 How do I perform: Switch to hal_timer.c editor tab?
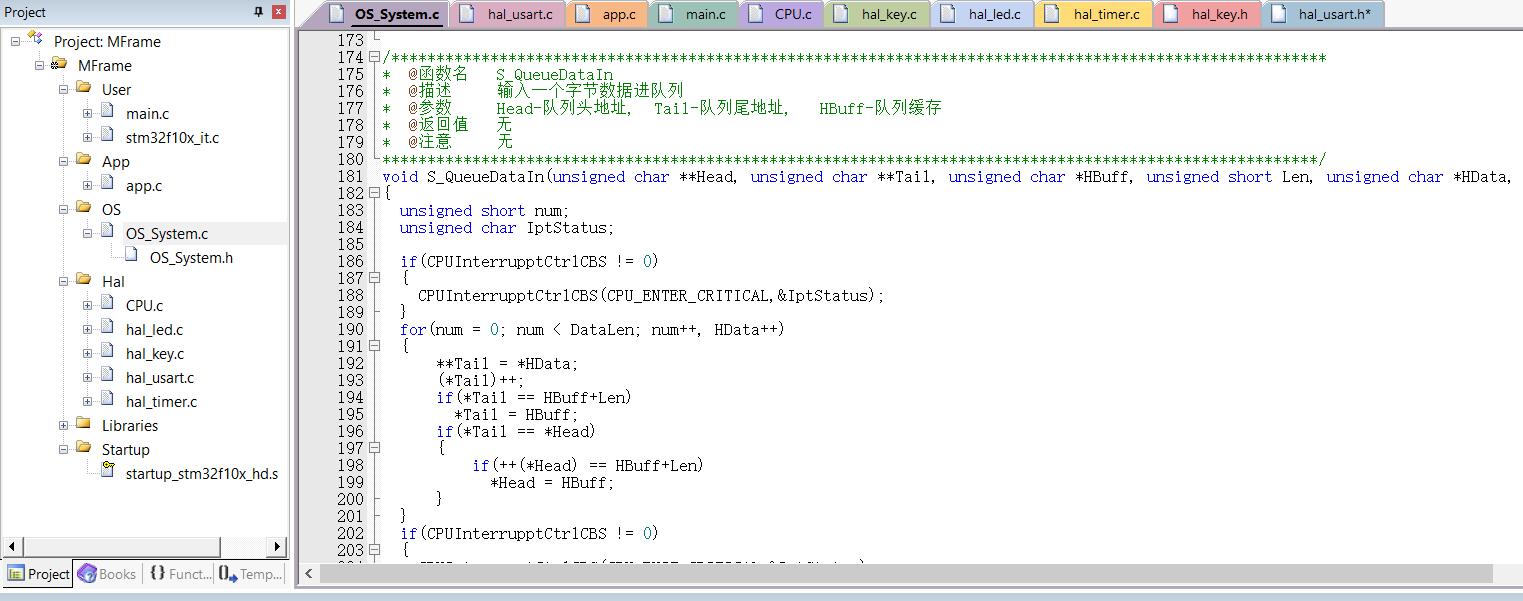click(x=1096, y=14)
